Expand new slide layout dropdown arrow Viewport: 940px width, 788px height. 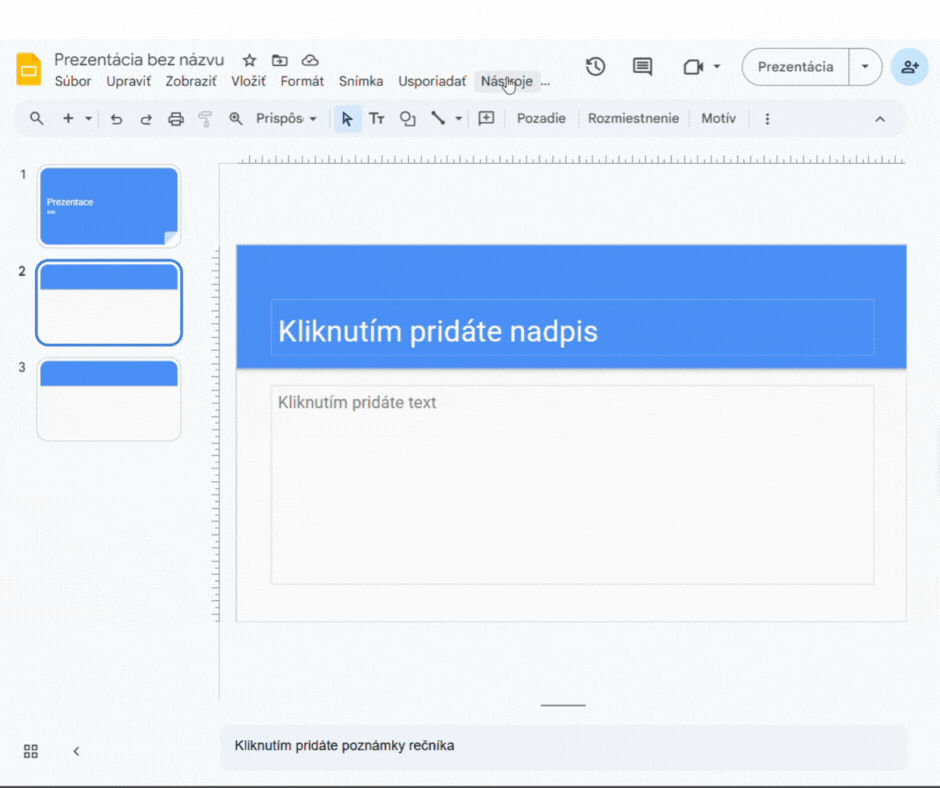pos(88,119)
